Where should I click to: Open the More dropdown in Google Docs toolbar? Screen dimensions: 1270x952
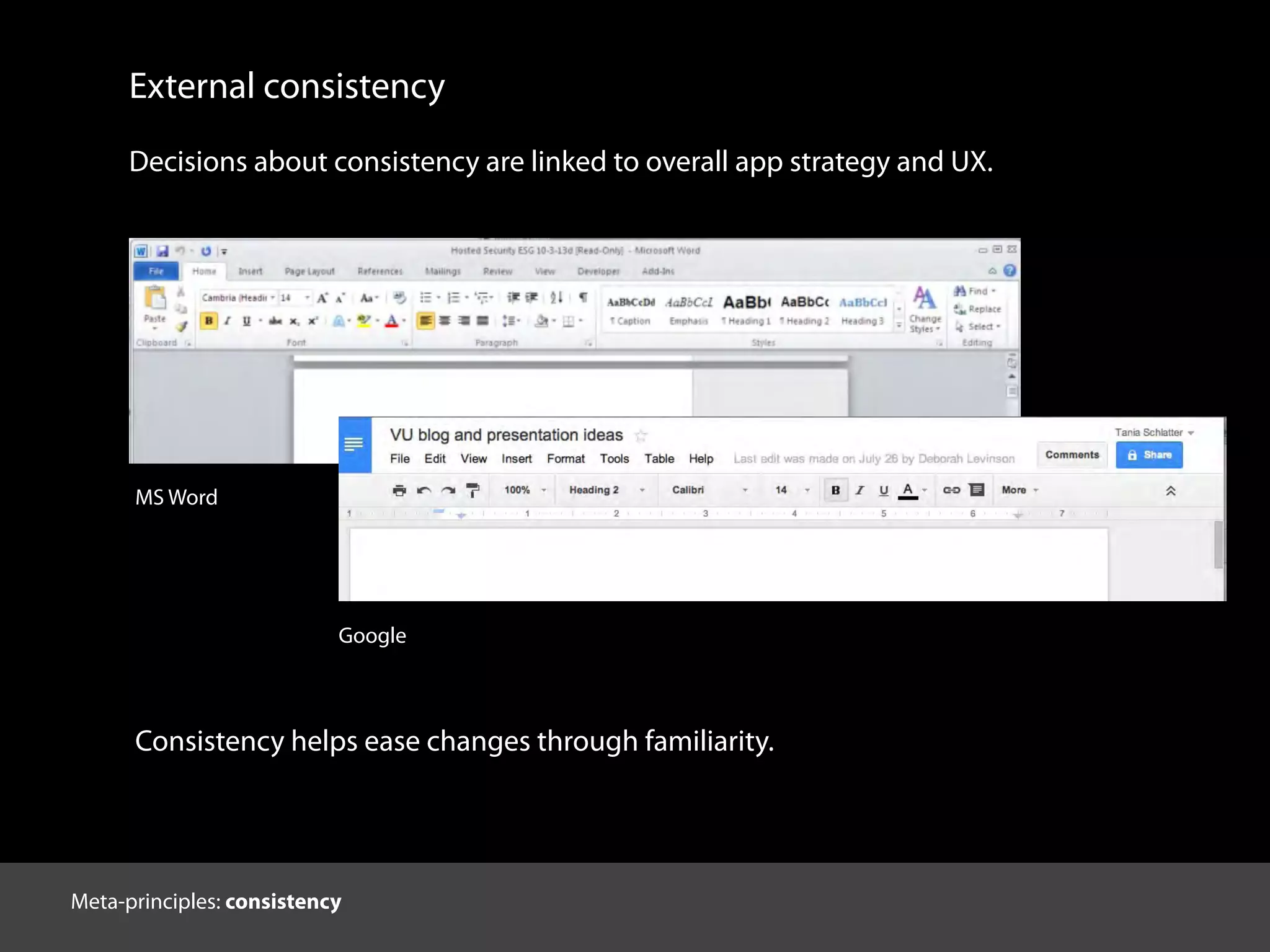[x=1020, y=490]
